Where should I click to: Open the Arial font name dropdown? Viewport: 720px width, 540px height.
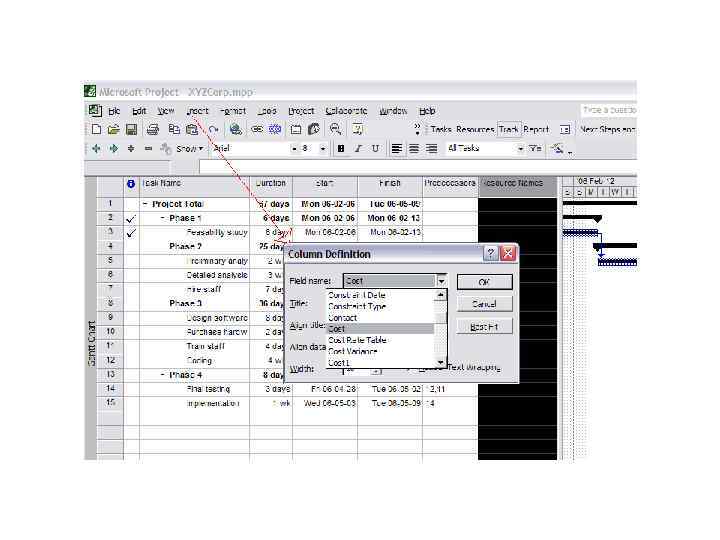point(294,149)
